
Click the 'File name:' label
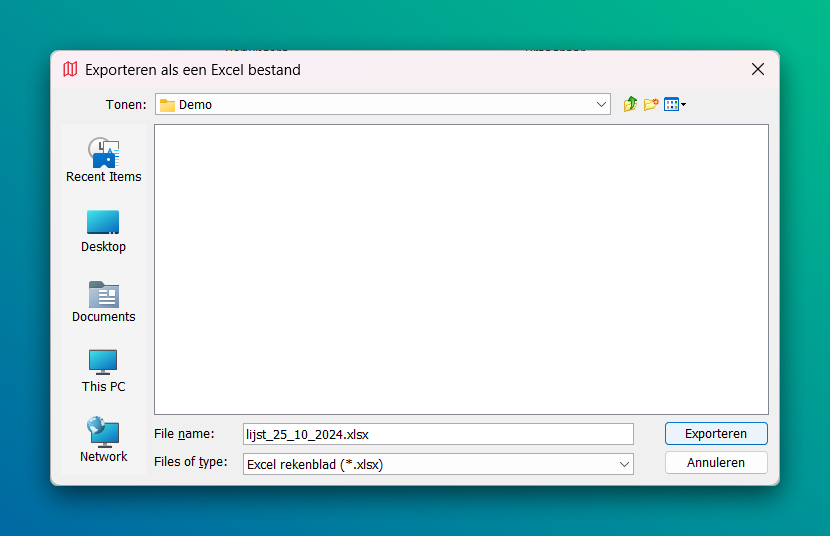184,433
